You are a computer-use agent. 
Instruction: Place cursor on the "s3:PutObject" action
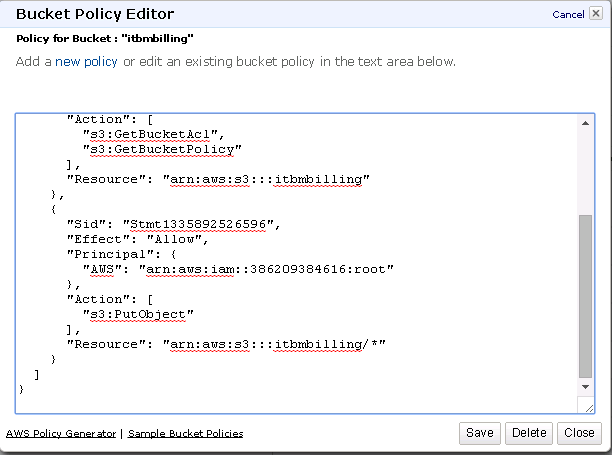click(x=138, y=315)
